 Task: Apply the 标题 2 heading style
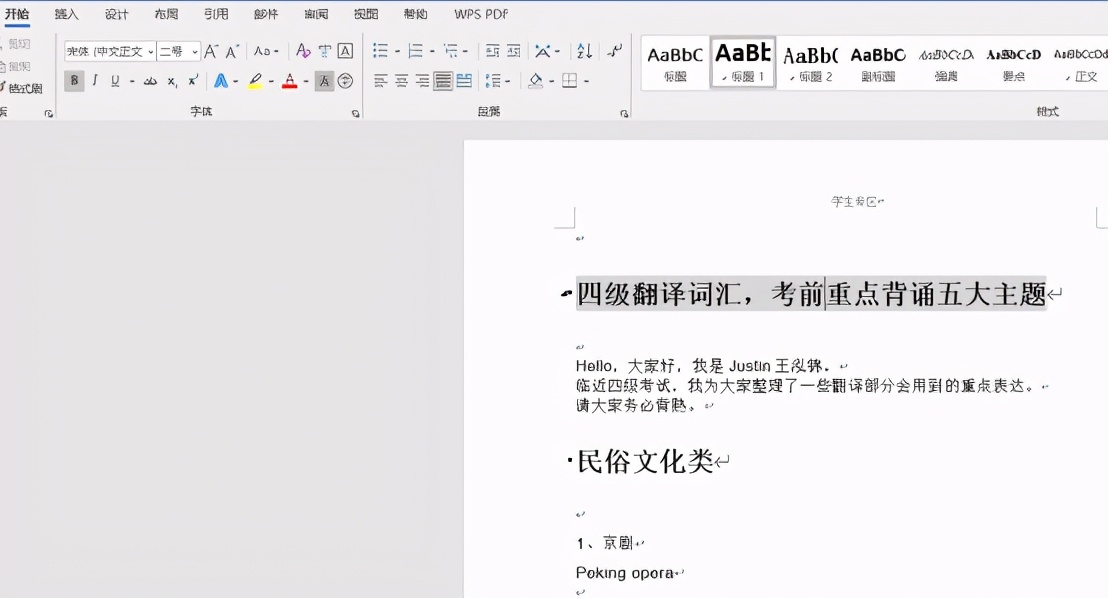(x=809, y=62)
